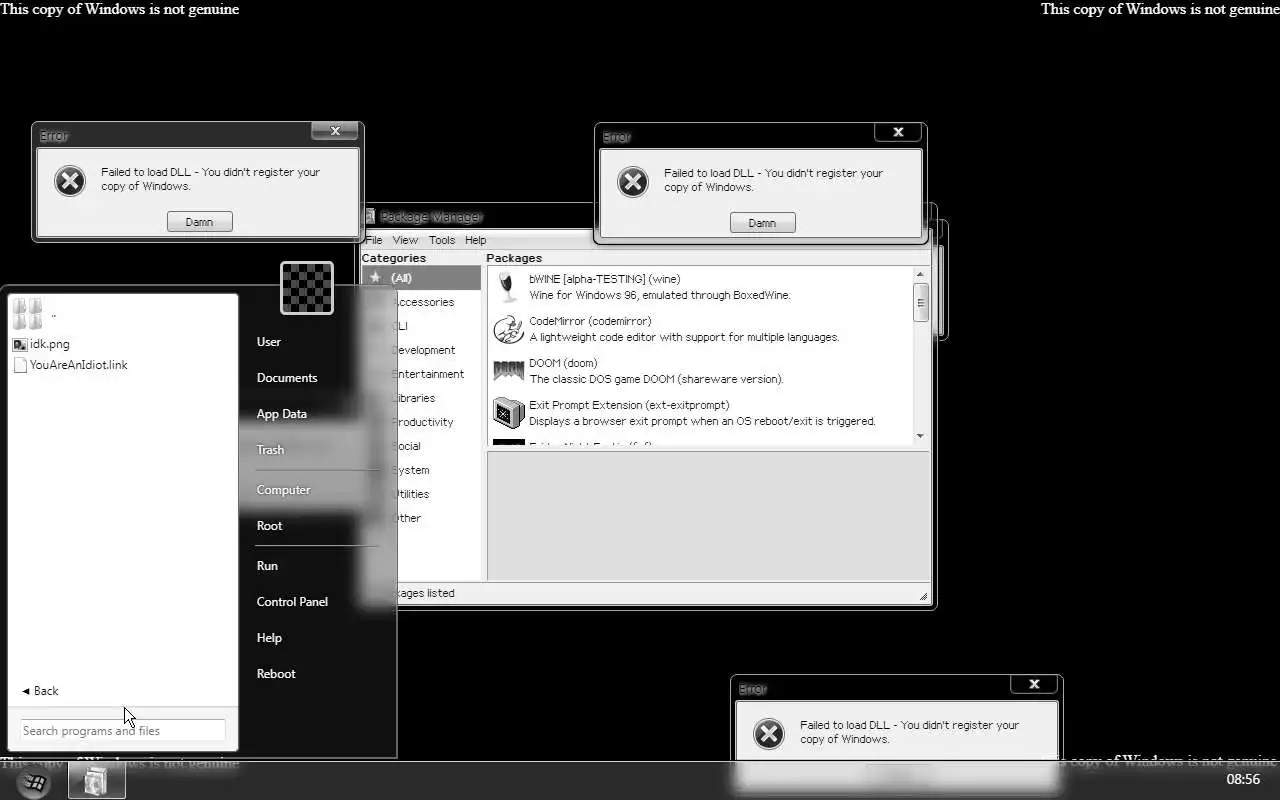Click the Package Manager title bar icon
This screenshot has height=800, width=1280.
pyautogui.click(x=370, y=216)
